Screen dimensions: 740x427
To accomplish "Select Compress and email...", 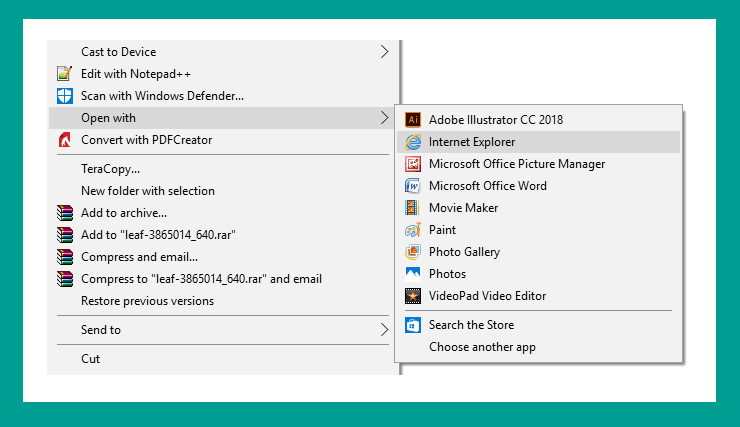I will click(224, 257).
